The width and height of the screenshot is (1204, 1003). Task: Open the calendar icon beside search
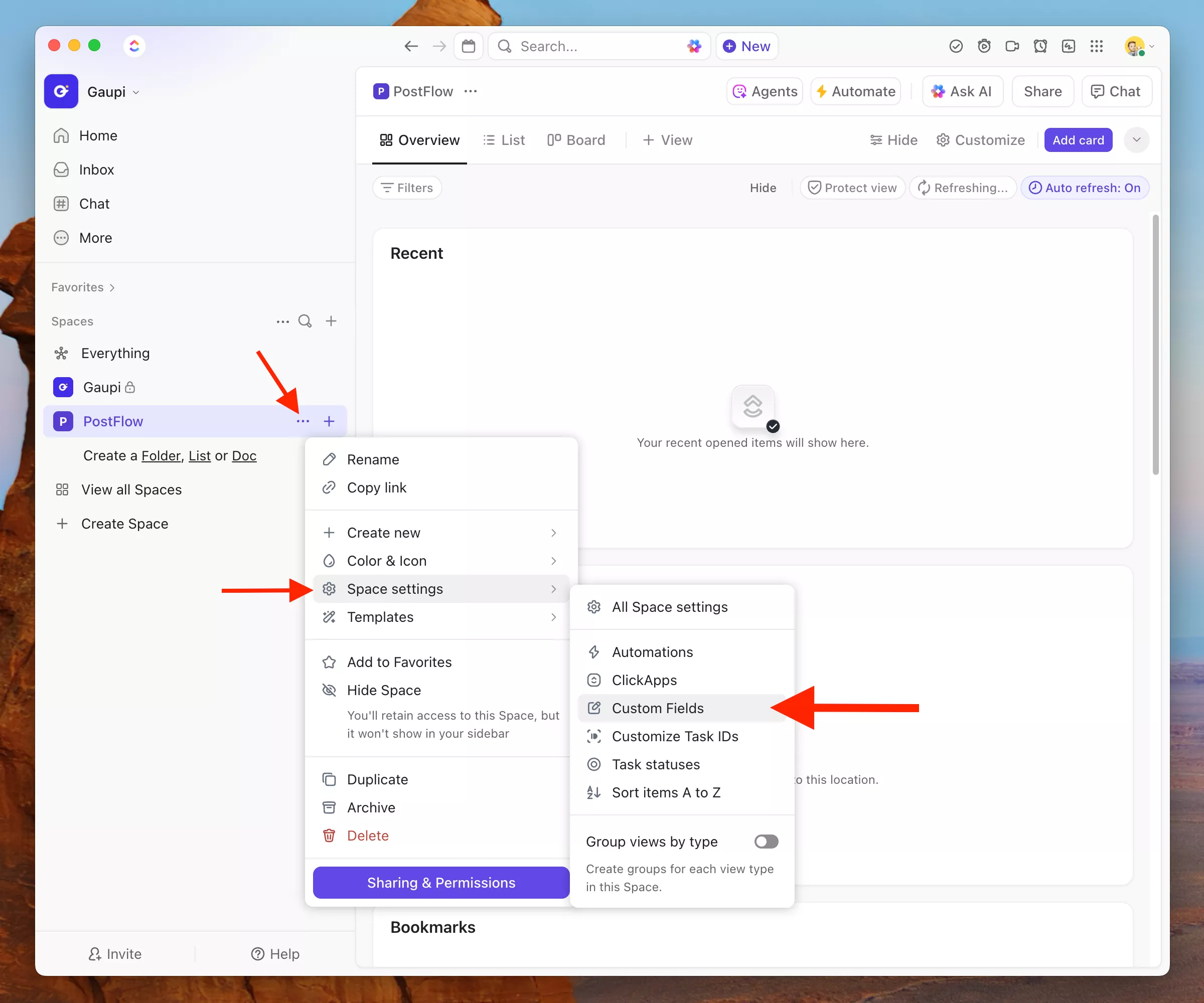[469, 46]
